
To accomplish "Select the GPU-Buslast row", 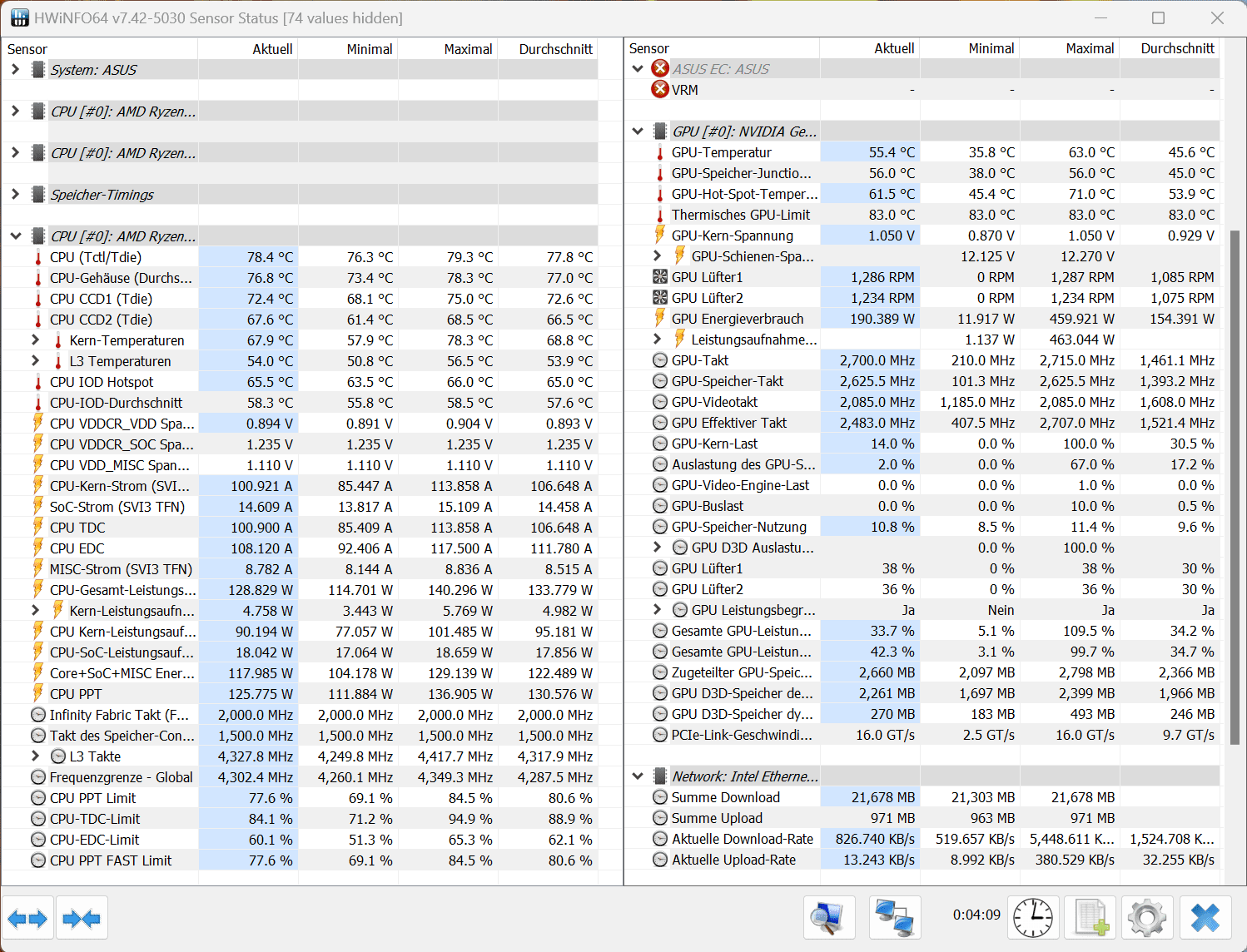I will tap(922, 506).
